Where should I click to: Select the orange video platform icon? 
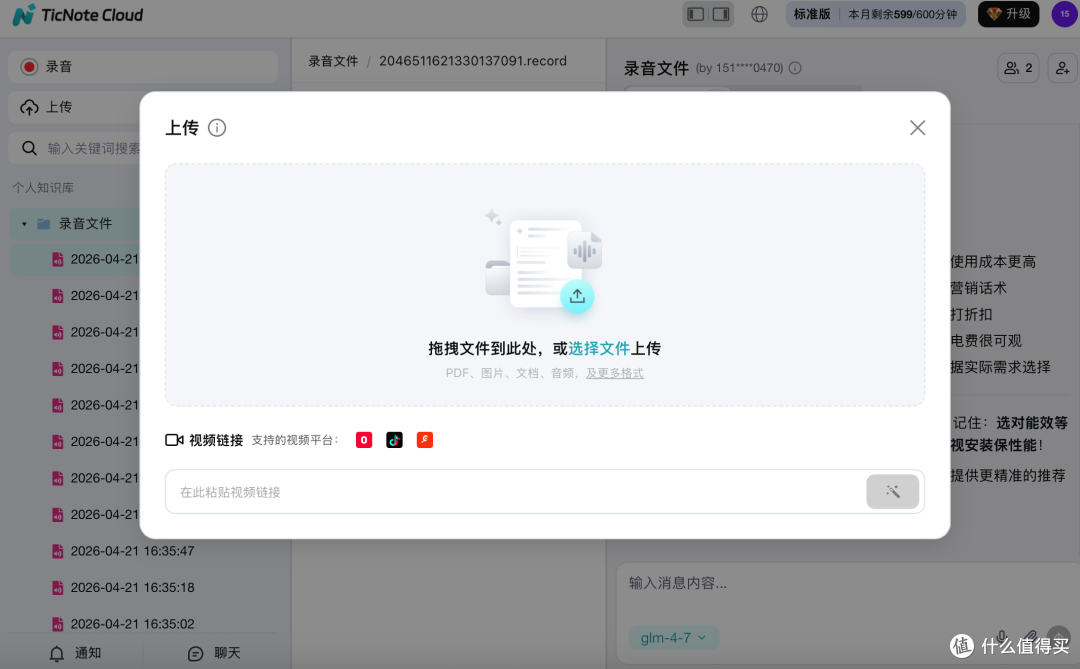click(425, 440)
